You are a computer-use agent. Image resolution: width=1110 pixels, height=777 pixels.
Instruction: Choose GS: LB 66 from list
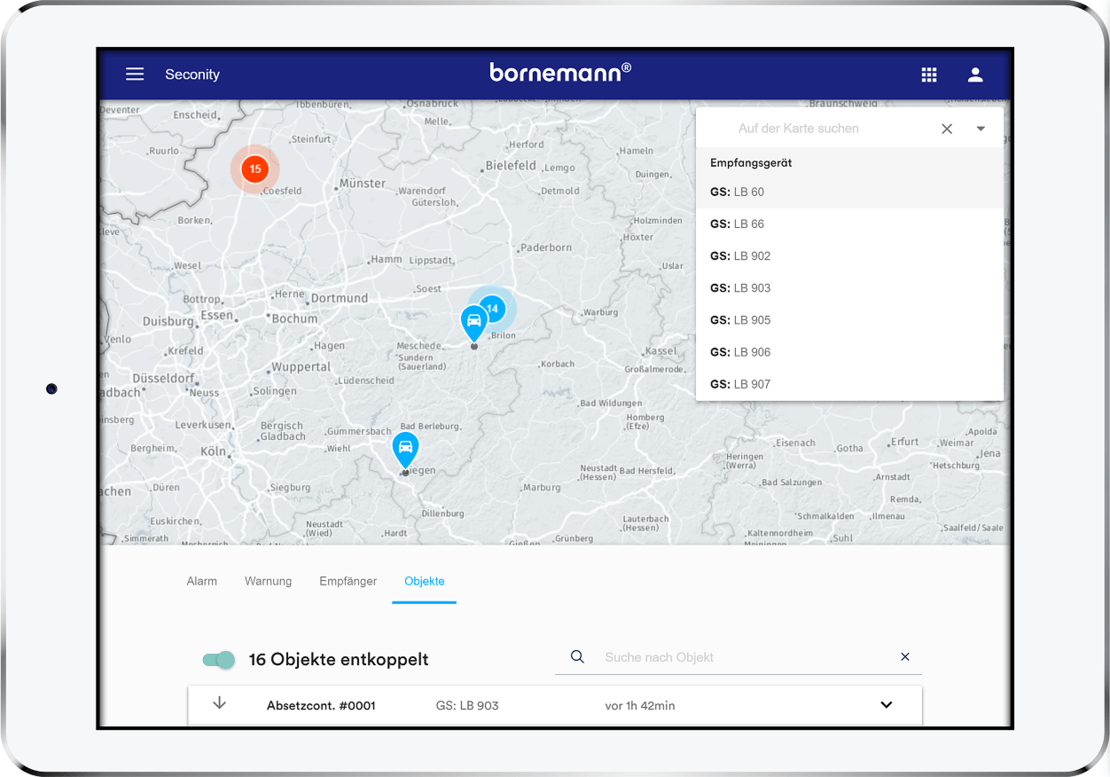[849, 224]
